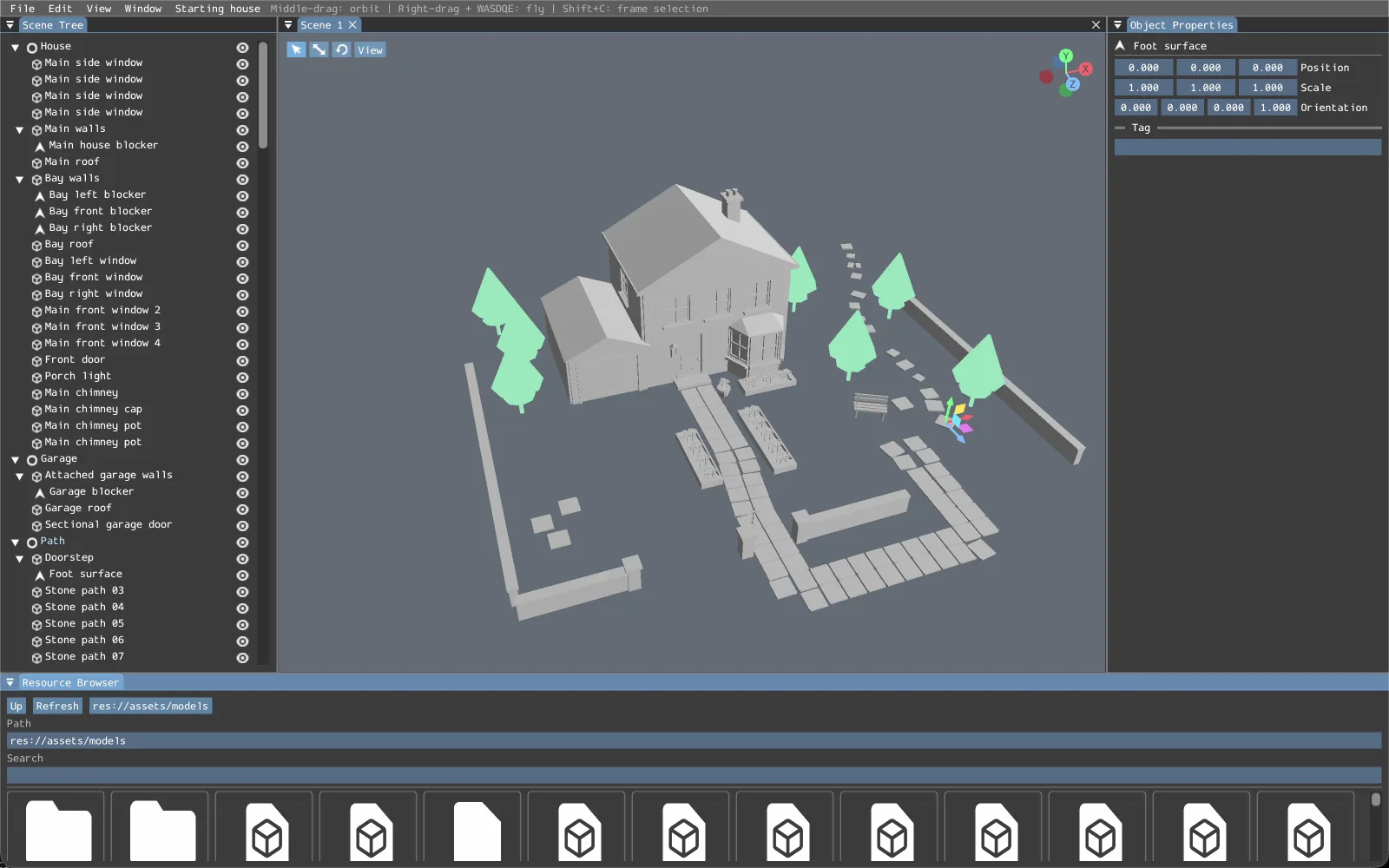Refresh the Resource Browser

[57, 706]
